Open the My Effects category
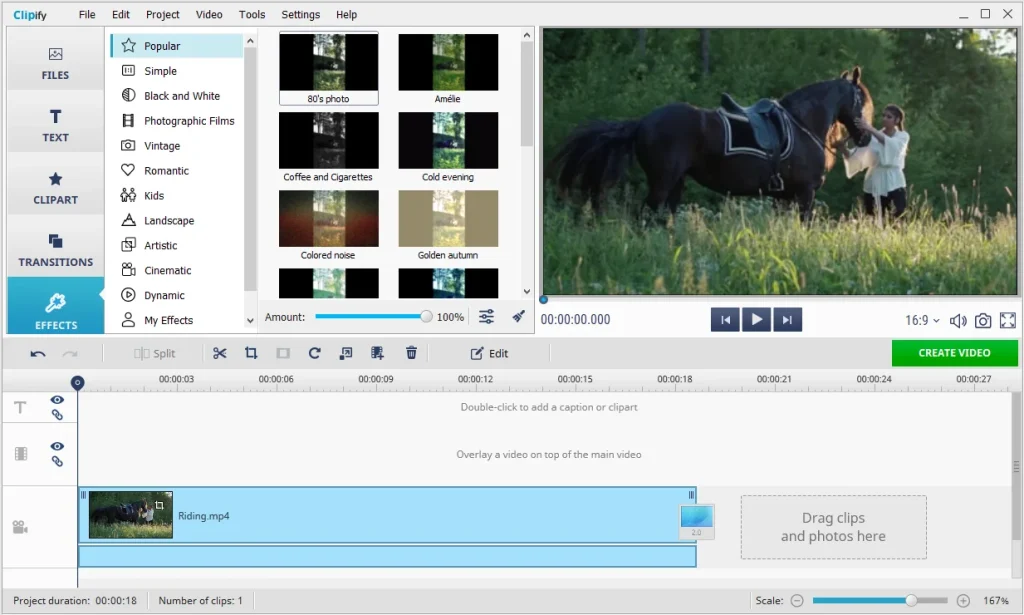This screenshot has height=615, width=1024. 177,320
